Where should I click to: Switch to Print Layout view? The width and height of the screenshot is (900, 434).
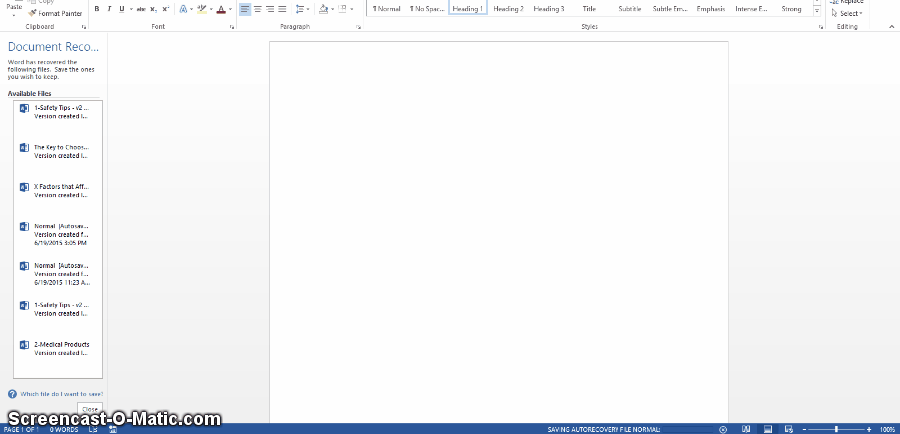pos(767,429)
